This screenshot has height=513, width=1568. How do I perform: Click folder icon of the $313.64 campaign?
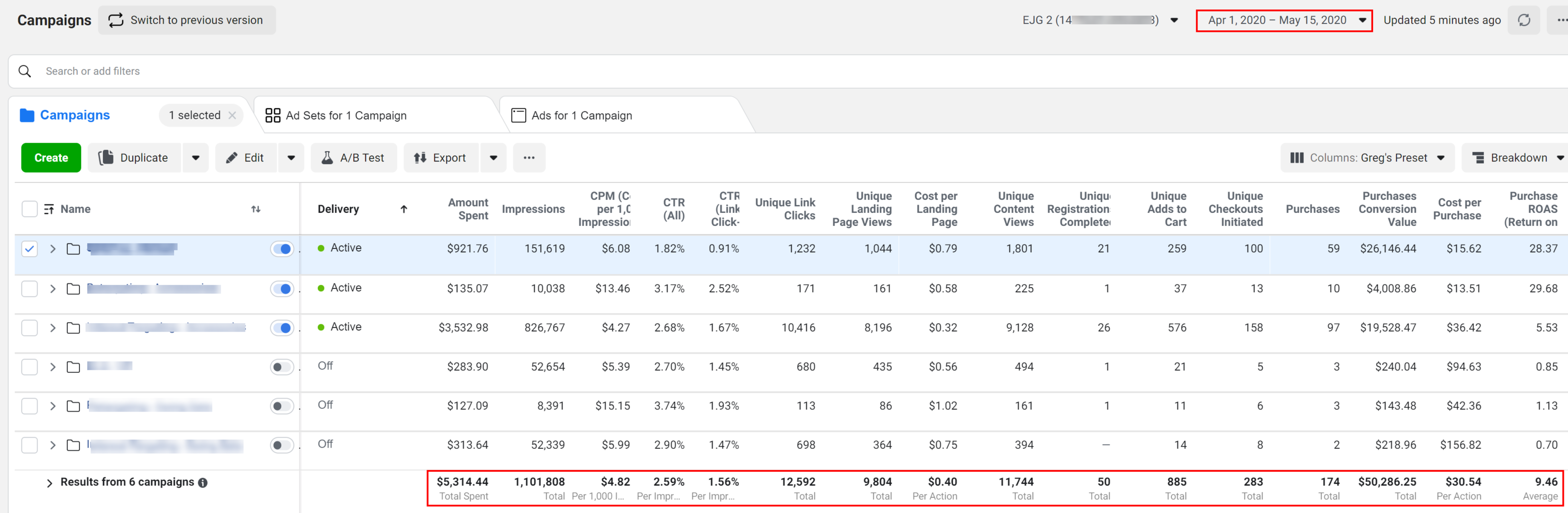(73, 445)
